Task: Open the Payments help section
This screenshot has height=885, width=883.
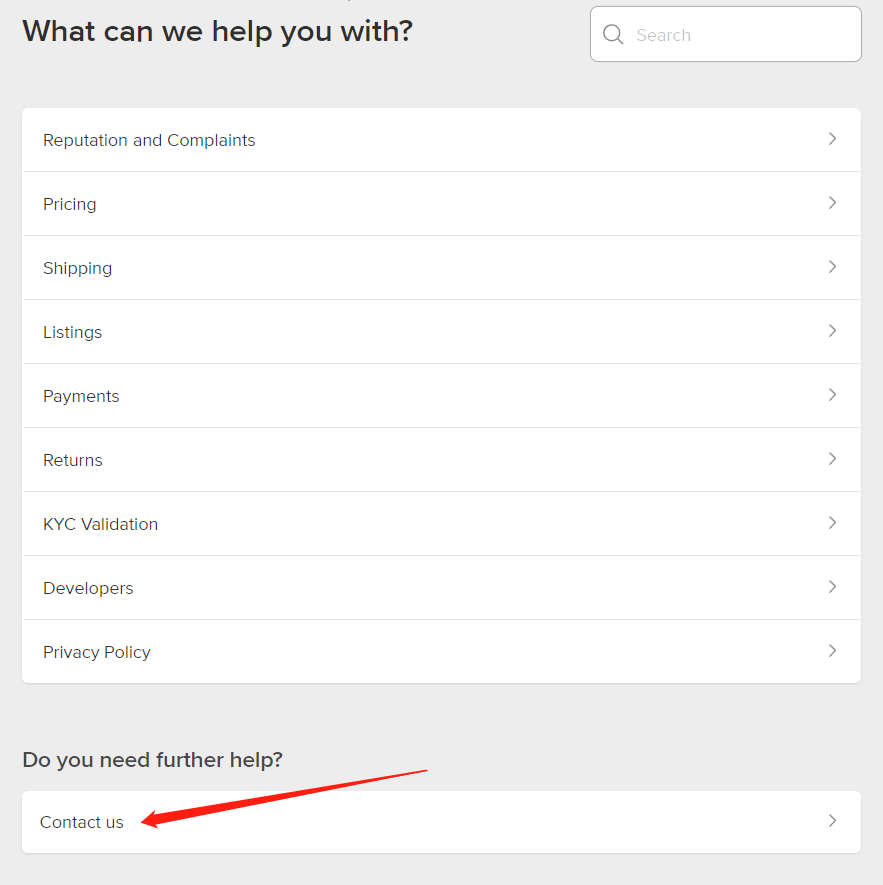Action: tap(81, 396)
